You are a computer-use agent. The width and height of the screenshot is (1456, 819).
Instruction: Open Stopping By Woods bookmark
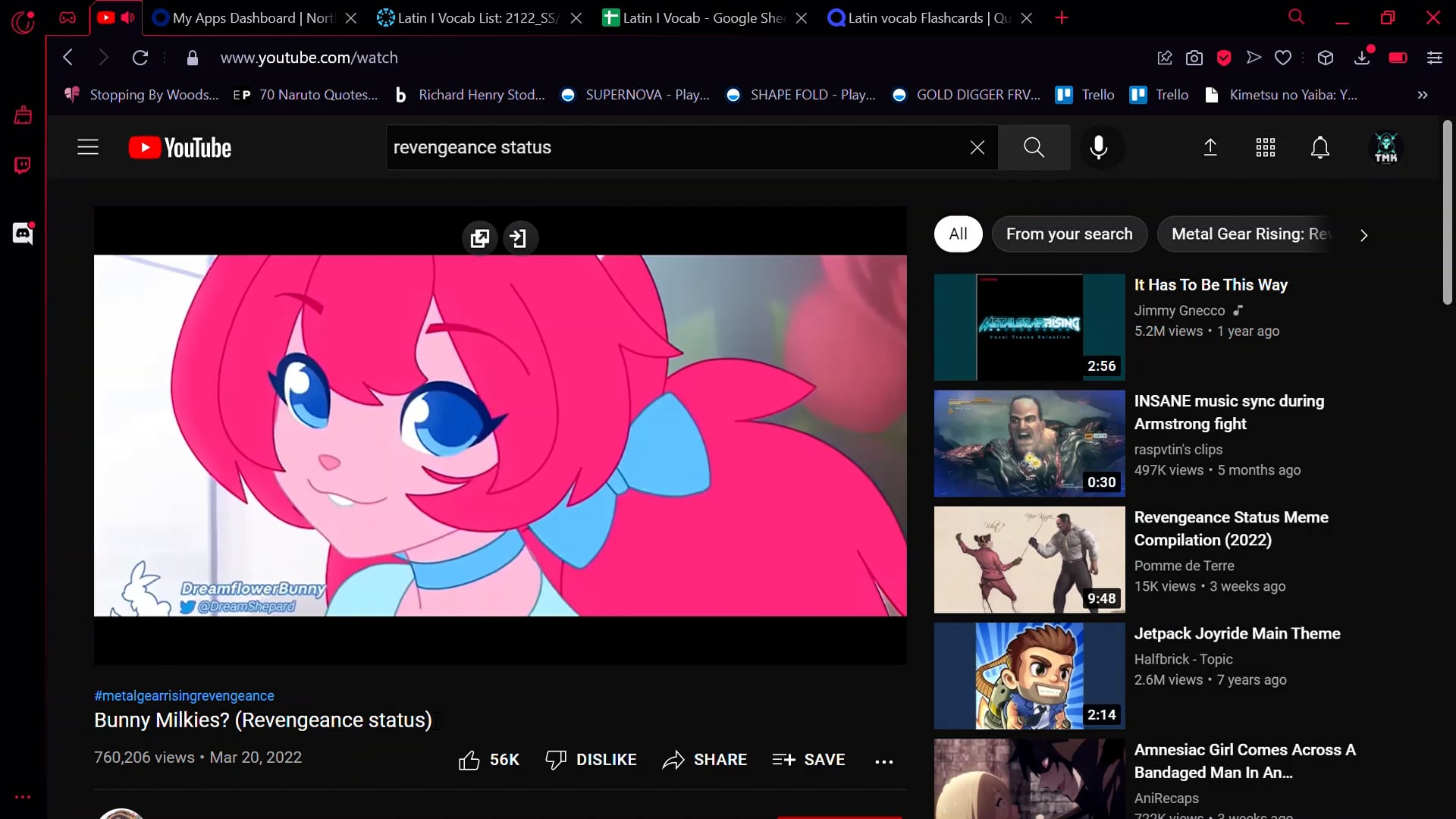(142, 95)
